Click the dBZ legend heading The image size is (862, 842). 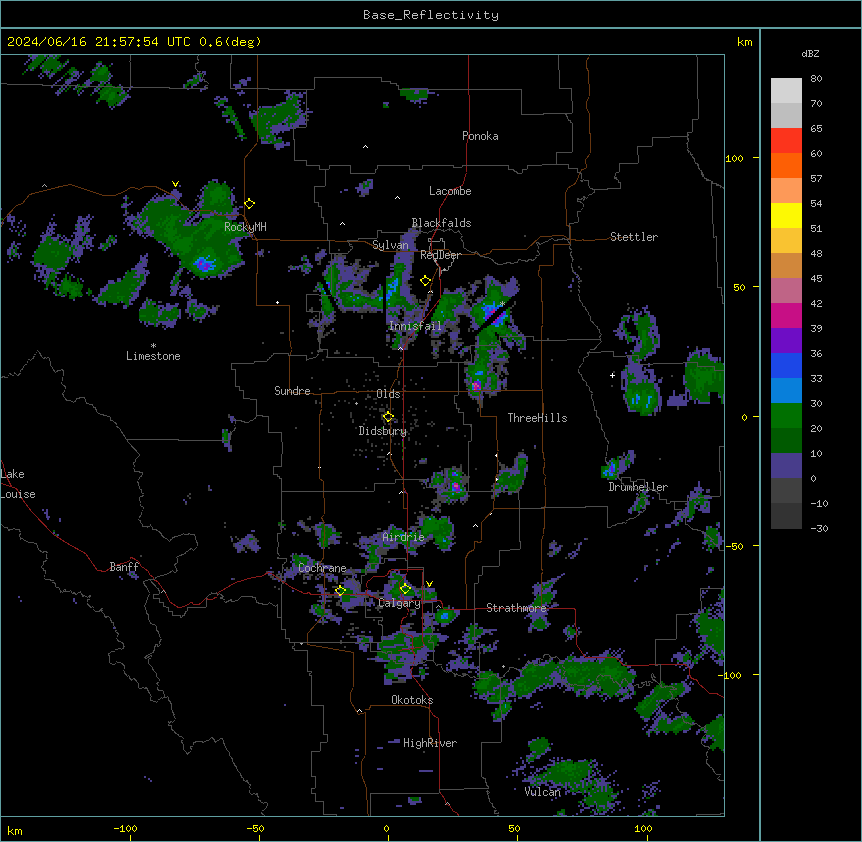tap(810, 54)
